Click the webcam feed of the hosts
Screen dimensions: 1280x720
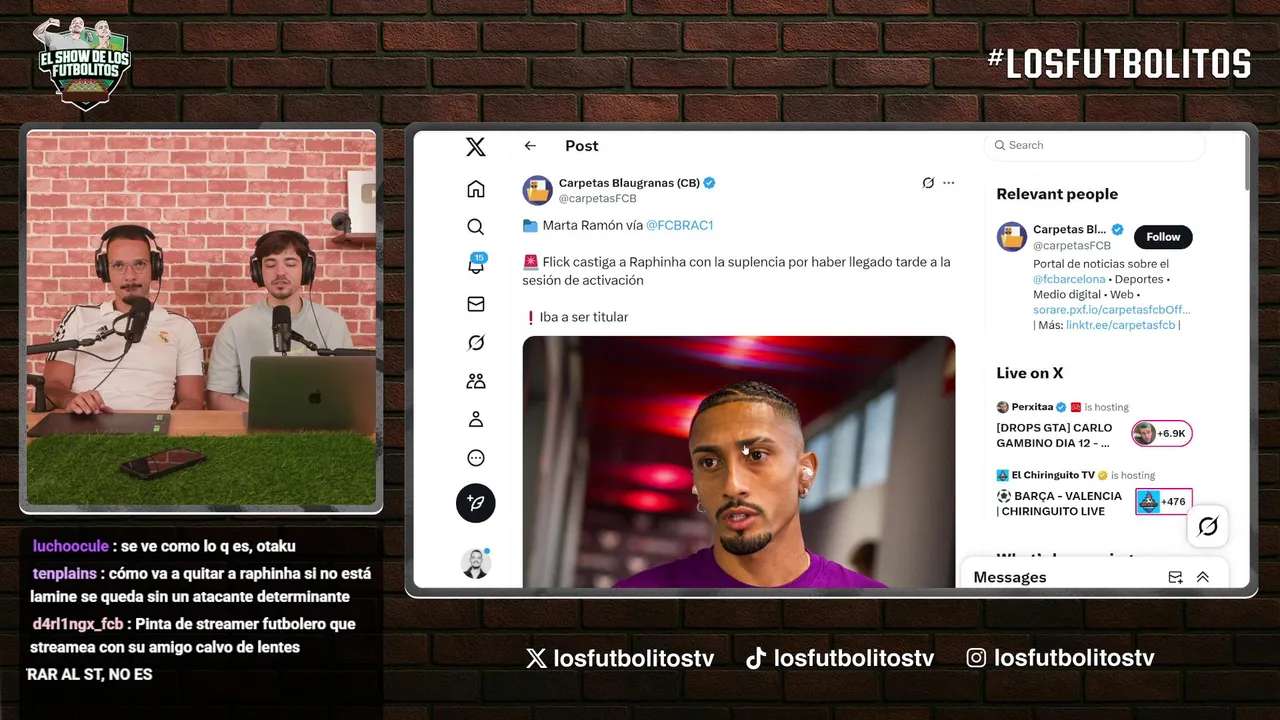[202, 318]
